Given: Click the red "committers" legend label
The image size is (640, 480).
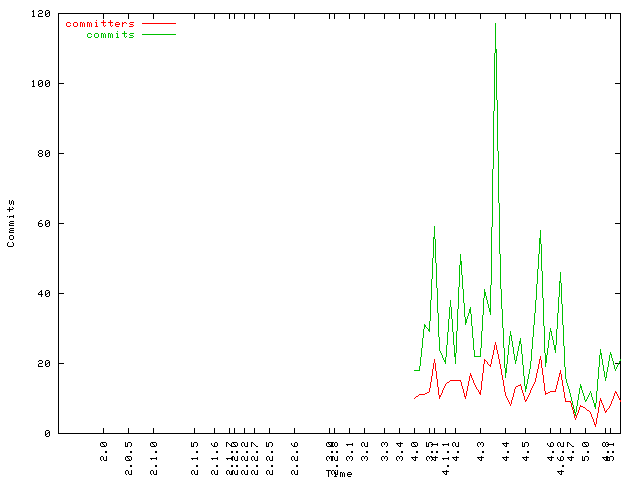Looking at the screenshot, I should click(x=99, y=23).
